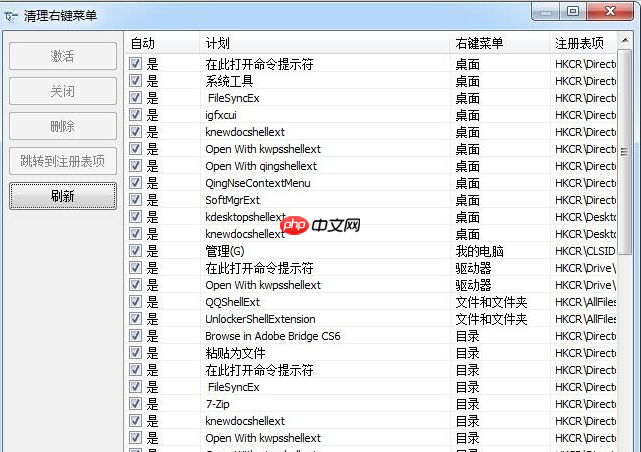
Task: Toggle the Browse in Adobe Bridge CS6 checkbox
Action: (135, 336)
